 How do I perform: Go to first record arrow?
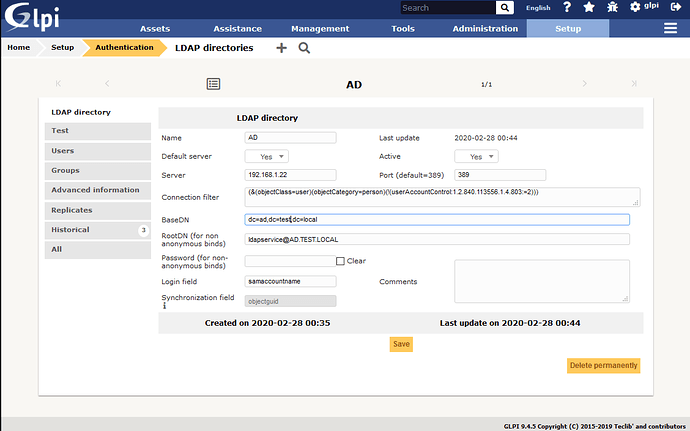(58, 84)
